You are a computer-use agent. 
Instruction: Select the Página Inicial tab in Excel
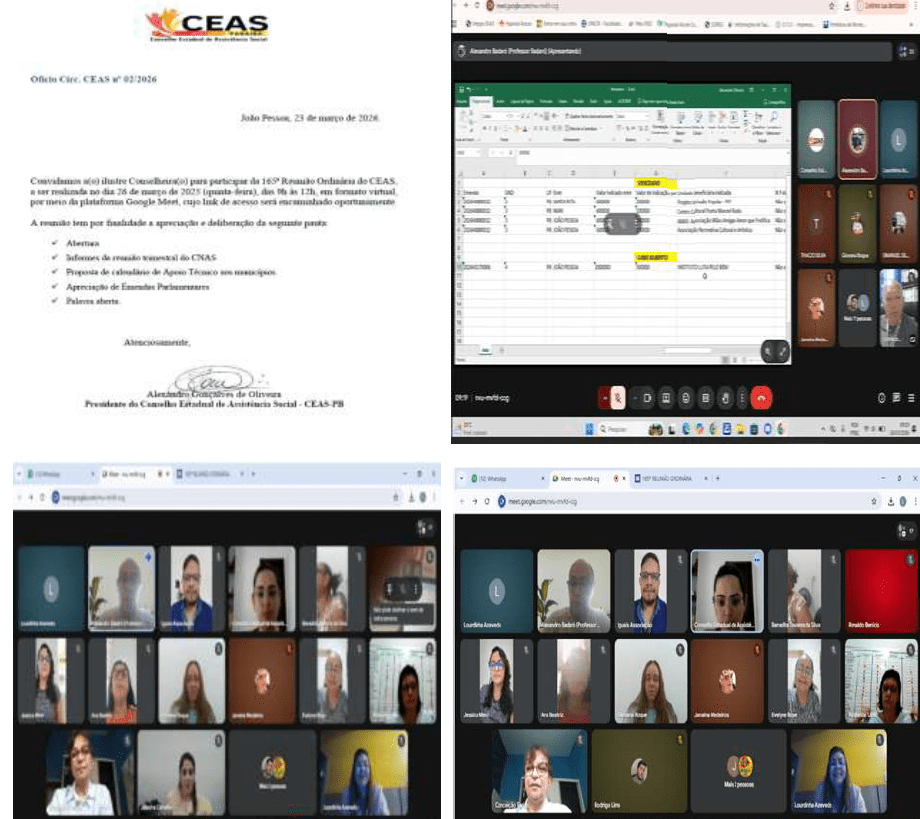pos(481,101)
